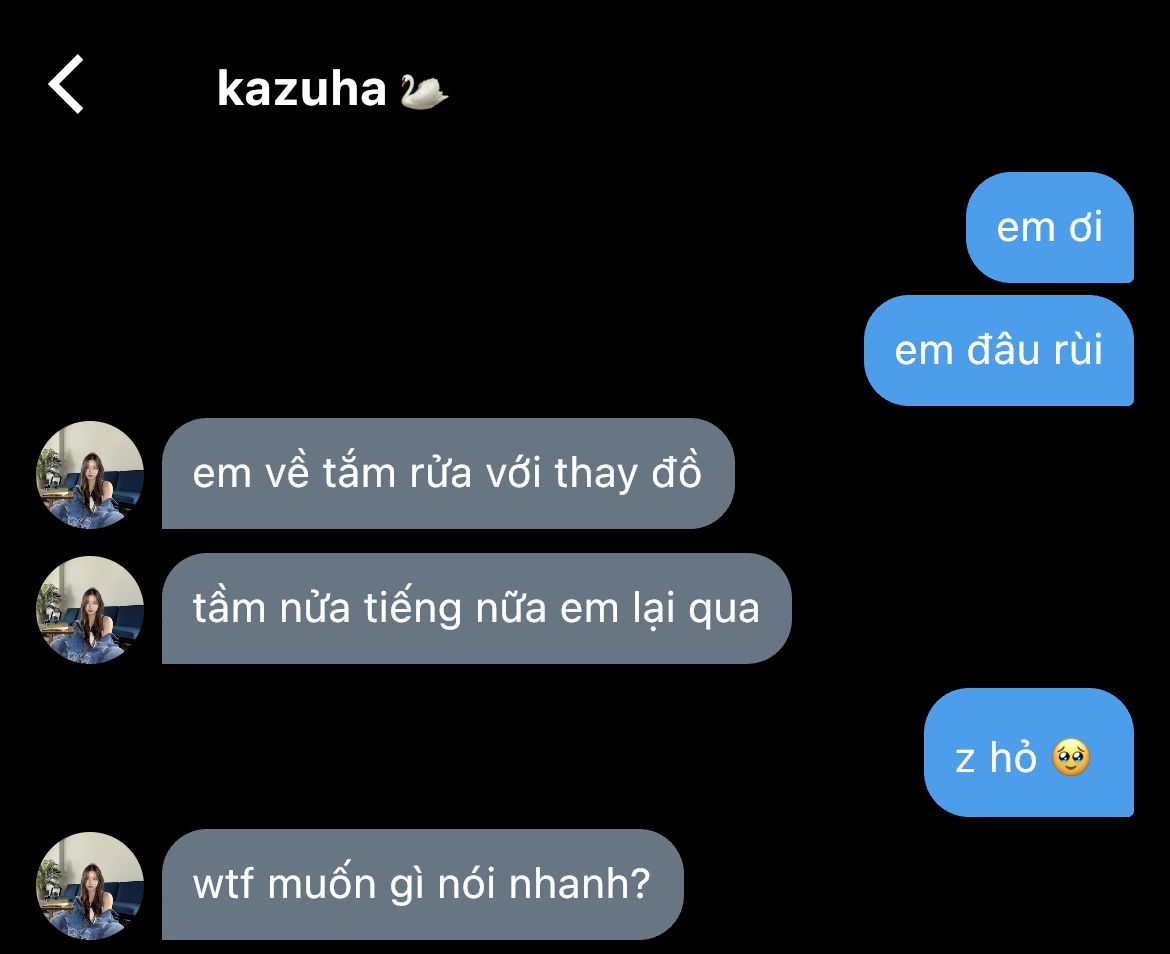Image resolution: width=1170 pixels, height=954 pixels.
Task: Open avatar beside 'wtf muốn gì' message
Action: point(90,885)
